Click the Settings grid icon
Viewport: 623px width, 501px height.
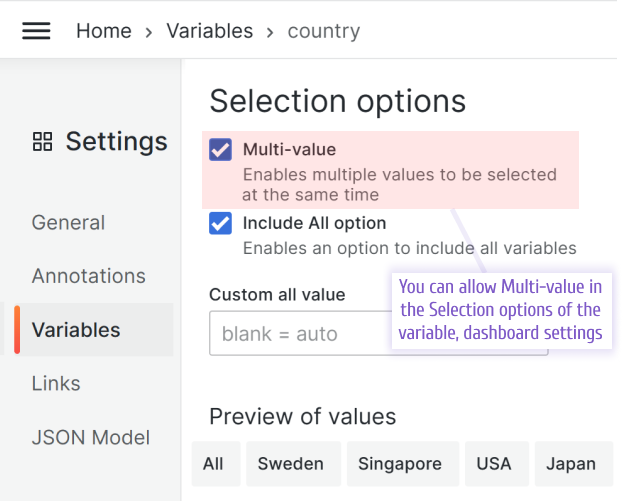point(42,142)
